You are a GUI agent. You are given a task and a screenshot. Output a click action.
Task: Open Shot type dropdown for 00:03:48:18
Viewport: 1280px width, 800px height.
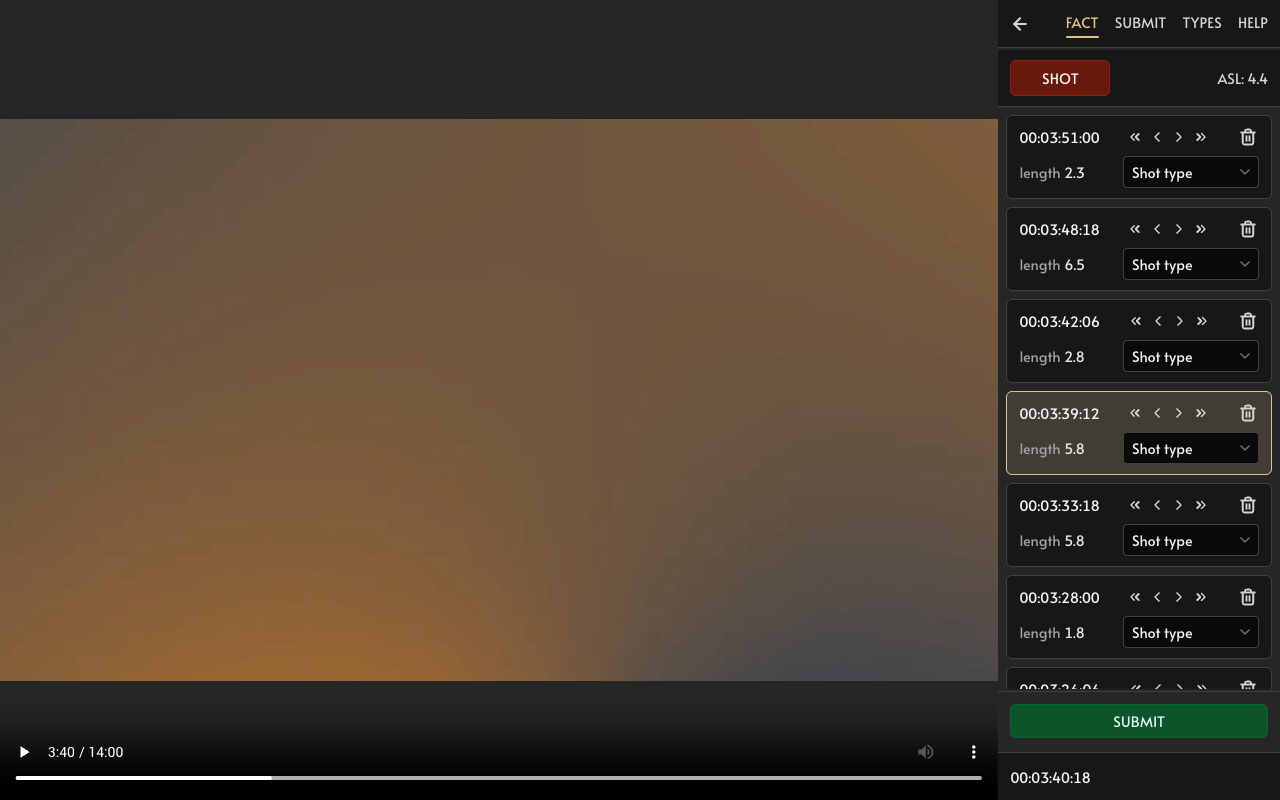1190,265
